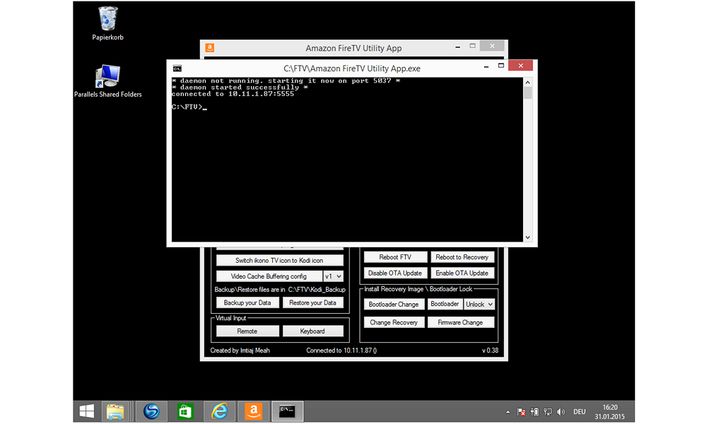
Task: Switch to the command prompt taskbar icon
Action: click(x=287, y=411)
